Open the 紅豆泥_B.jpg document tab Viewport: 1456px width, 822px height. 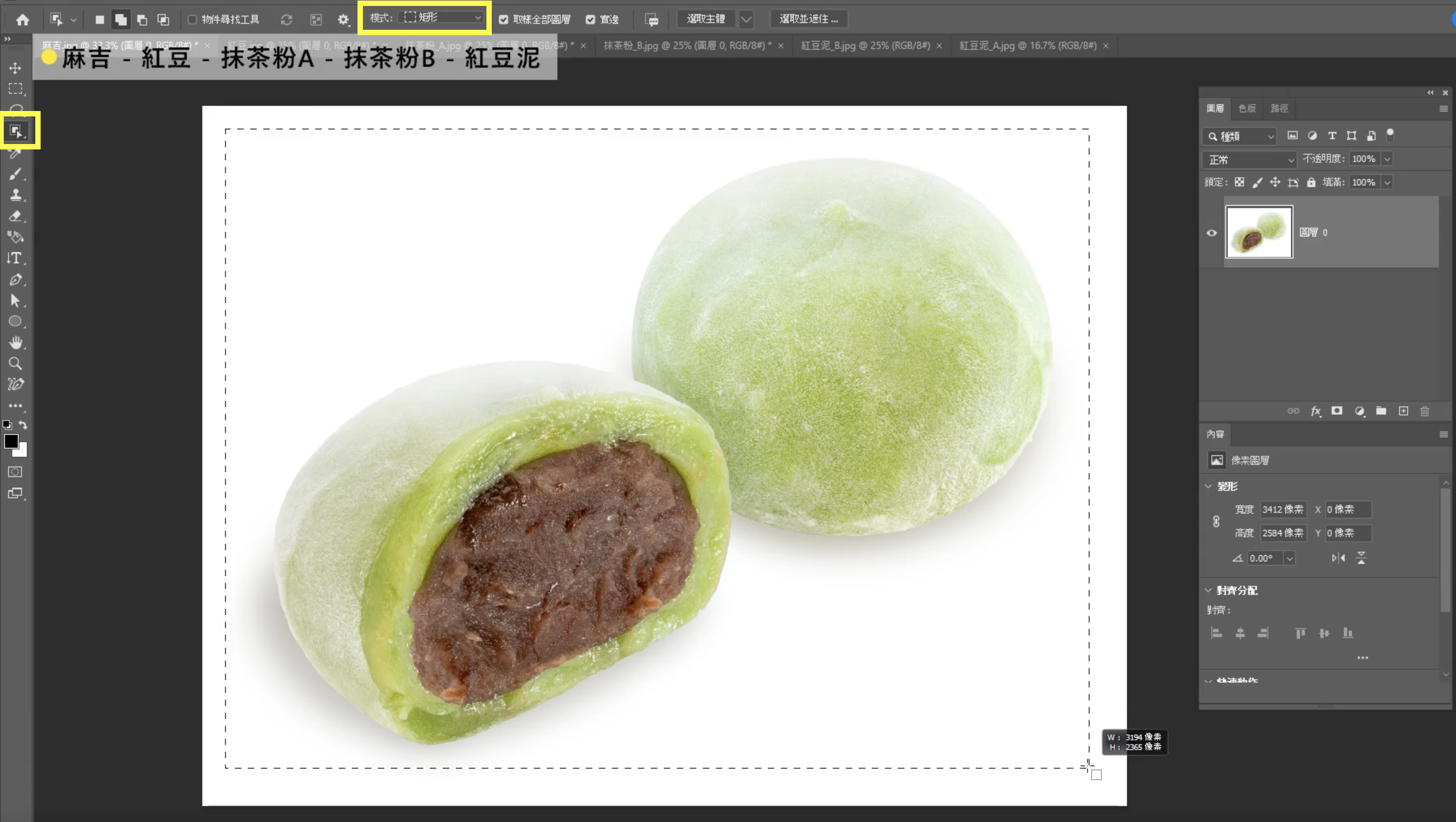[x=865, y=46]
